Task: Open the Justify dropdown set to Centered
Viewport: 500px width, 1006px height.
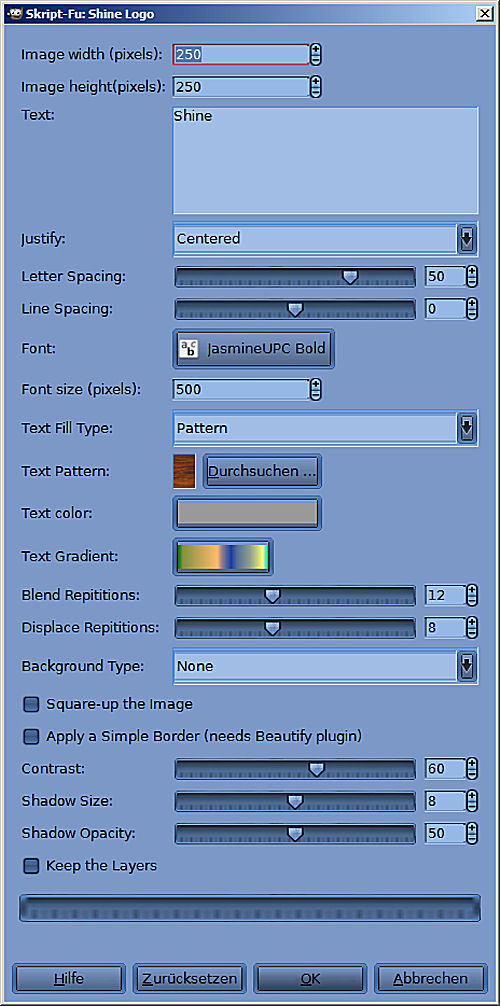Action: pos(325,239)
